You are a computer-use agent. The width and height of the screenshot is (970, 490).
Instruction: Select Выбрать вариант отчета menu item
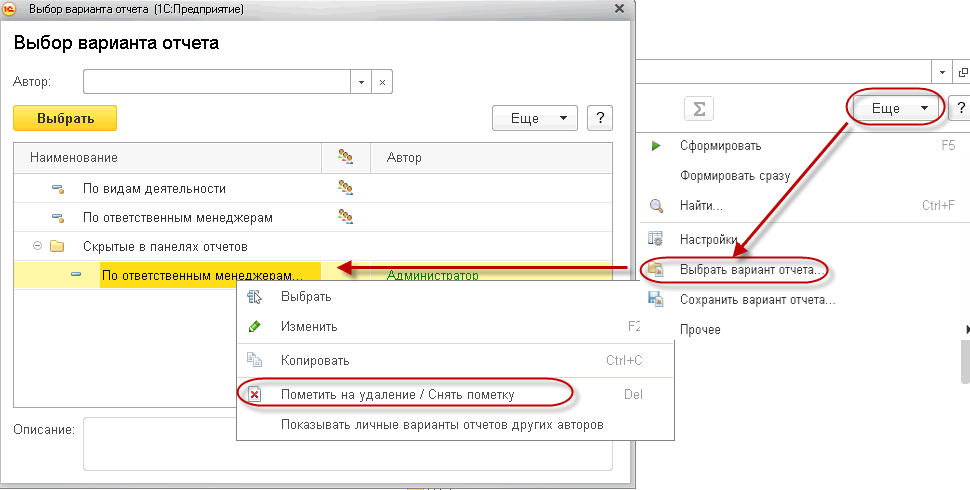coord(751,270)
